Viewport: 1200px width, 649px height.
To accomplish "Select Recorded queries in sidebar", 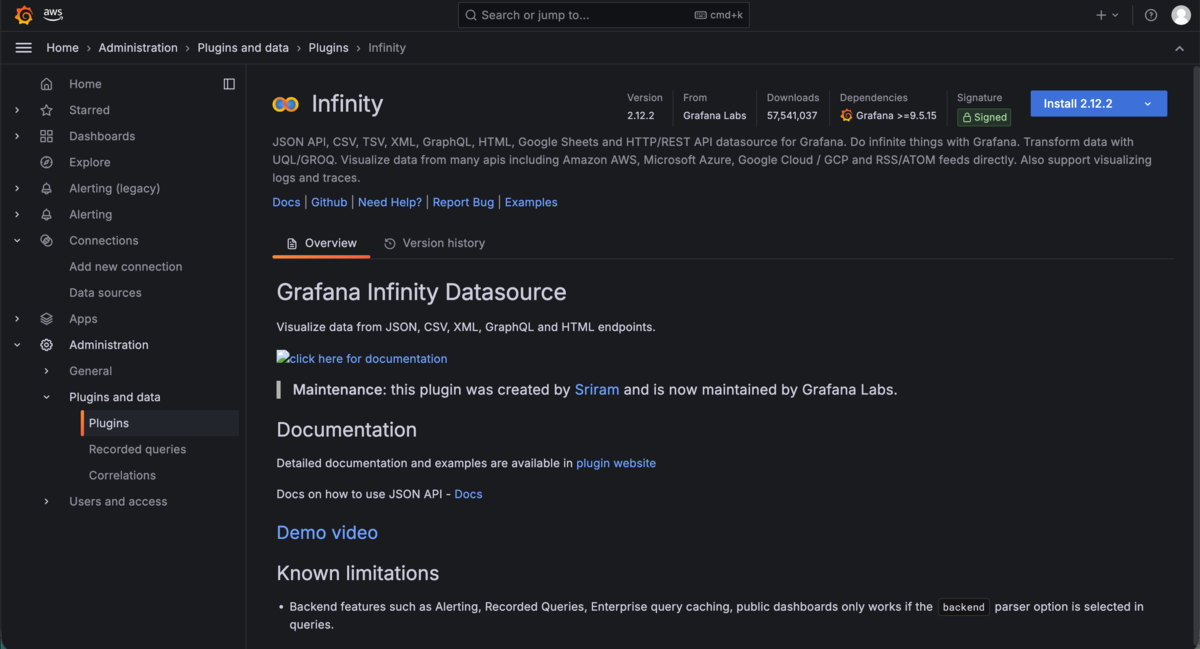I will [137, 449].
